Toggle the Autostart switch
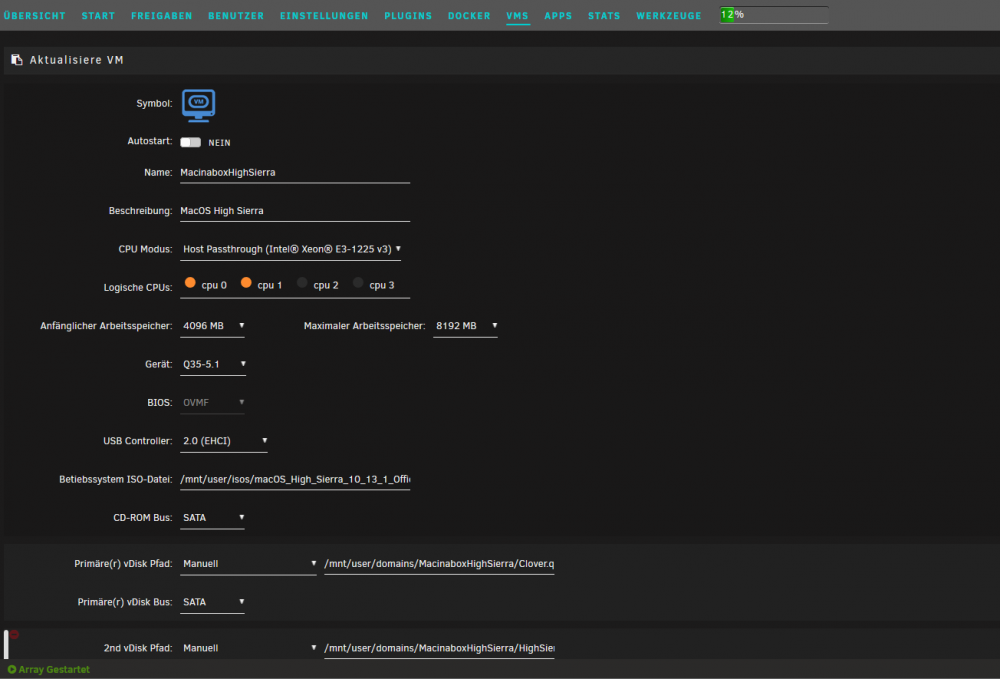The image size is (1000, 679). pyautogui.click(x=191, y=142)
